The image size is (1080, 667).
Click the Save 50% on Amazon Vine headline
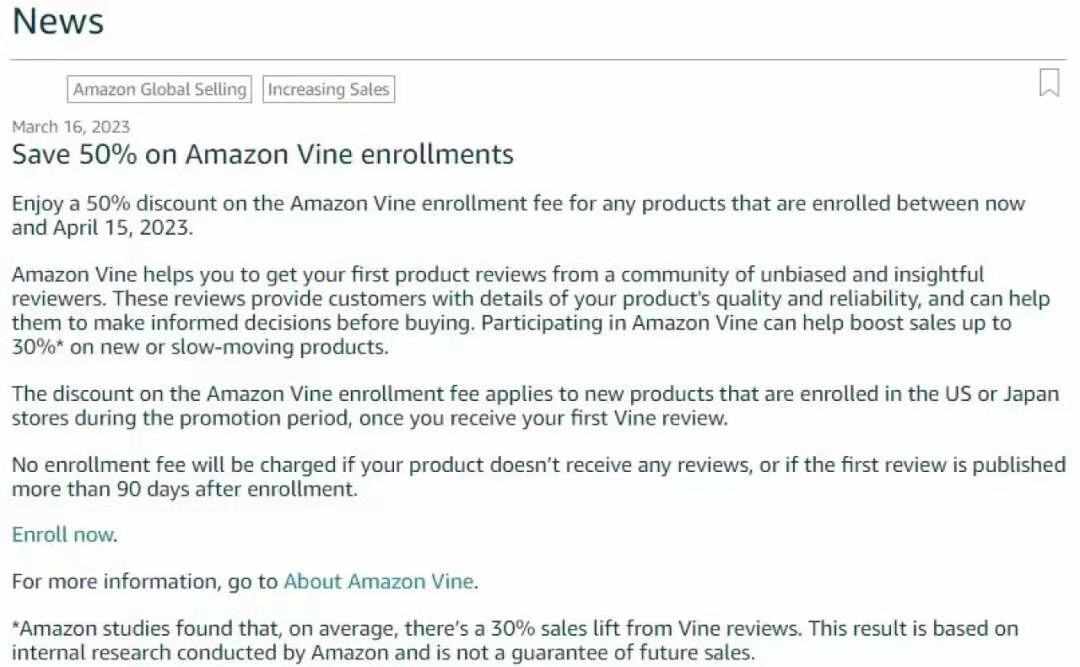[x=262, y=154]
